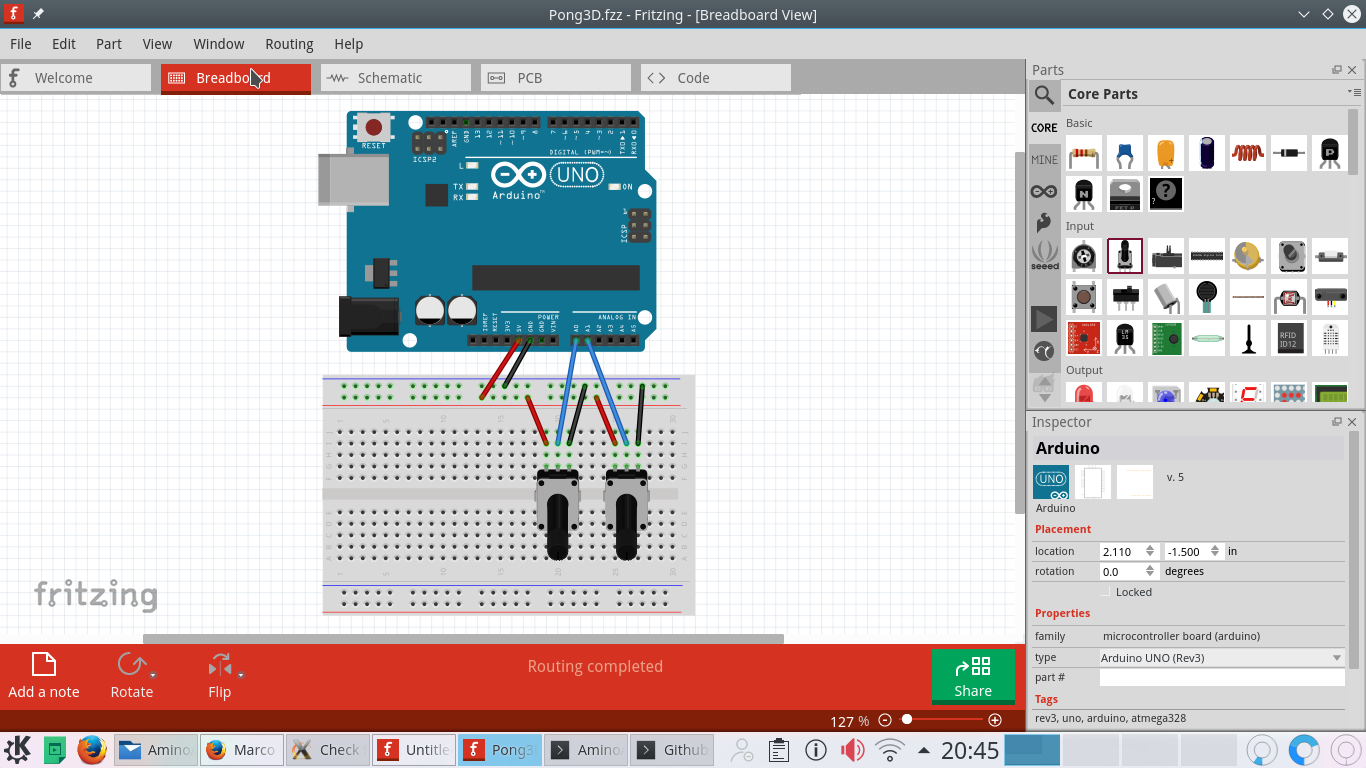The width and height of the screenshot is (1366, 768).
Task: Open the Seeed parts bin
Action: (x=1044, y=255)
